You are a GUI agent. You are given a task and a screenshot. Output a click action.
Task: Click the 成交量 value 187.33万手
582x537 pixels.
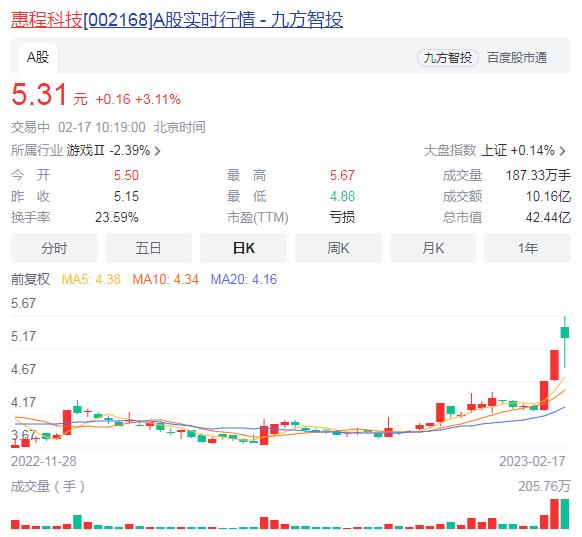point(538,175)
